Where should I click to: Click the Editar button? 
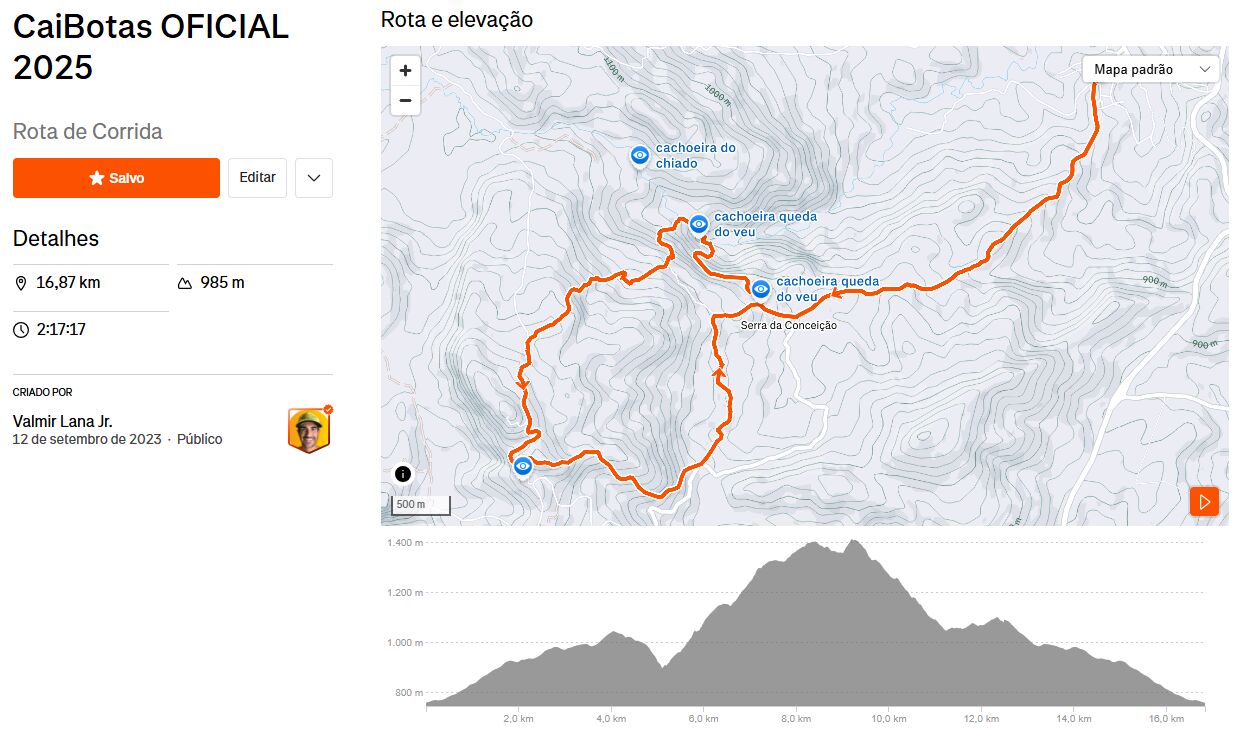(257, 178)
